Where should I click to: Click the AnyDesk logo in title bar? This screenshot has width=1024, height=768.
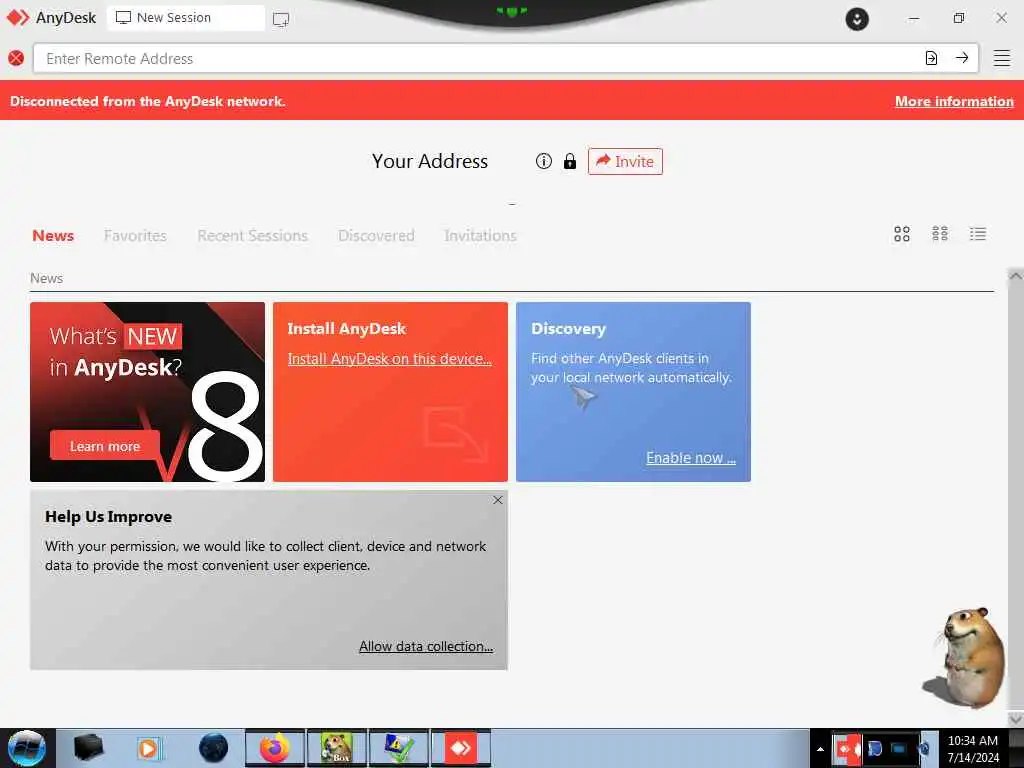click(x=51, y=18)
